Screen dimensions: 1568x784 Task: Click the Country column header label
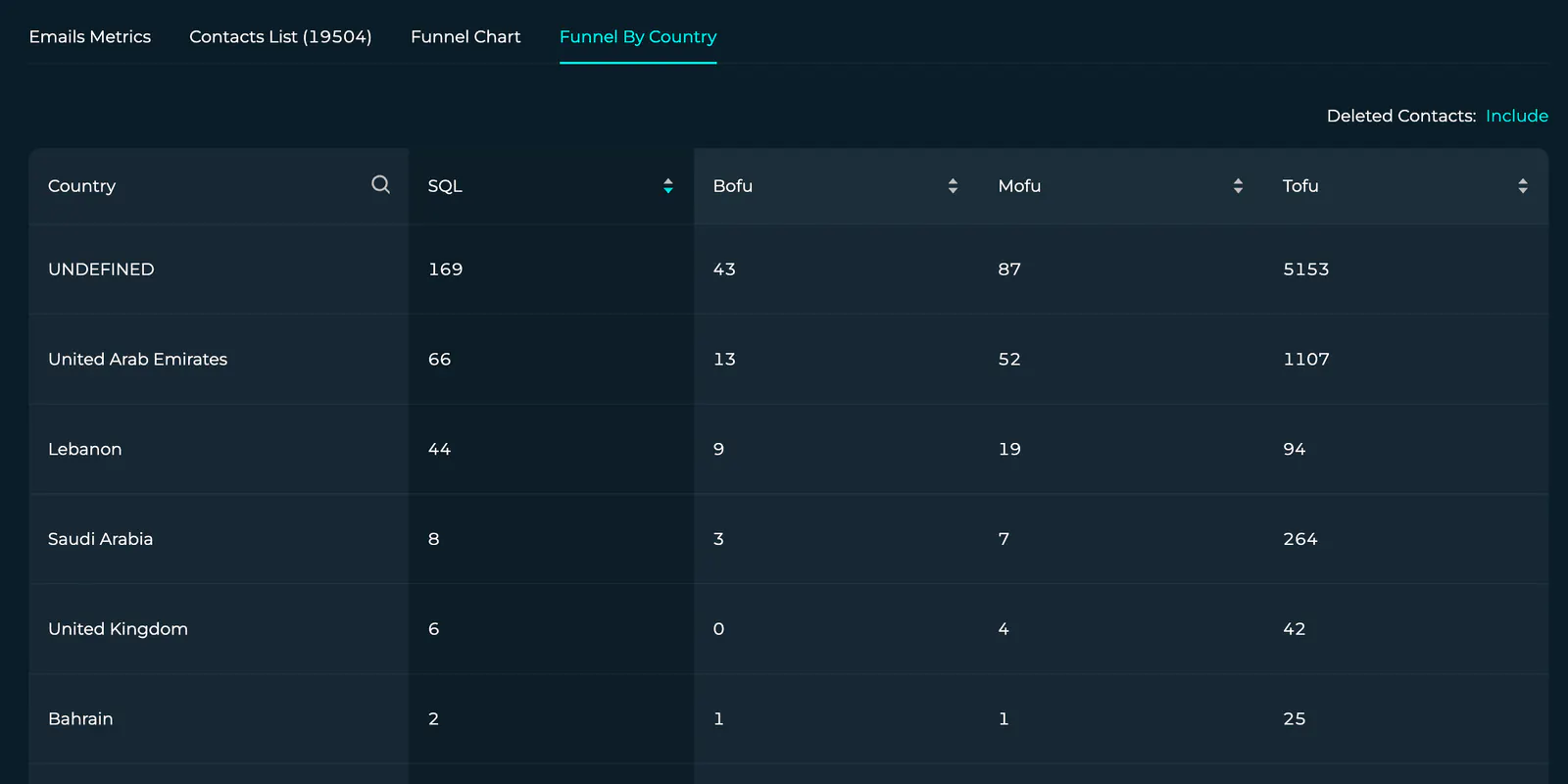point(81,186)
